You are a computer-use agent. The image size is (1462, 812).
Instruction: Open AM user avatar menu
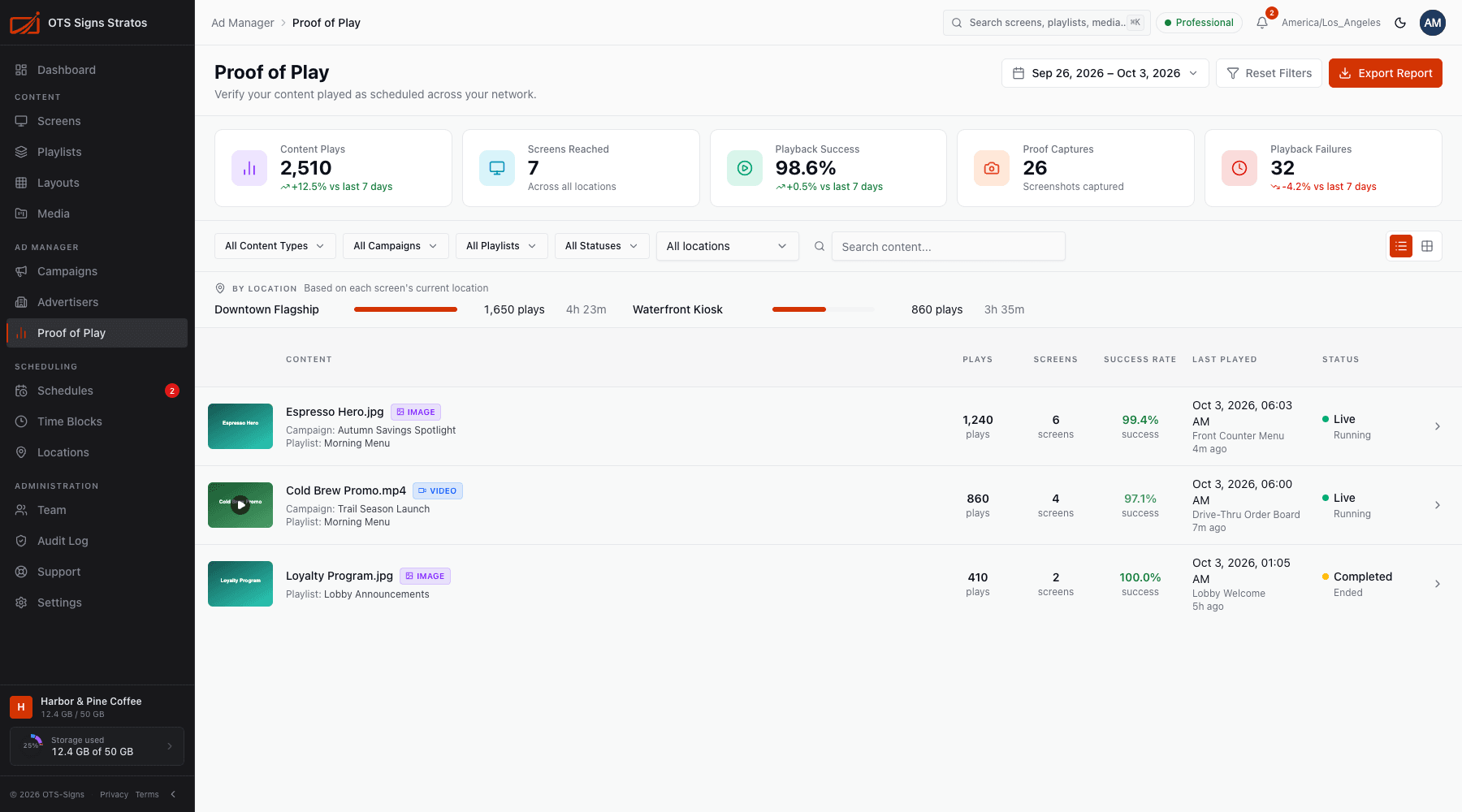point(1433,23)
